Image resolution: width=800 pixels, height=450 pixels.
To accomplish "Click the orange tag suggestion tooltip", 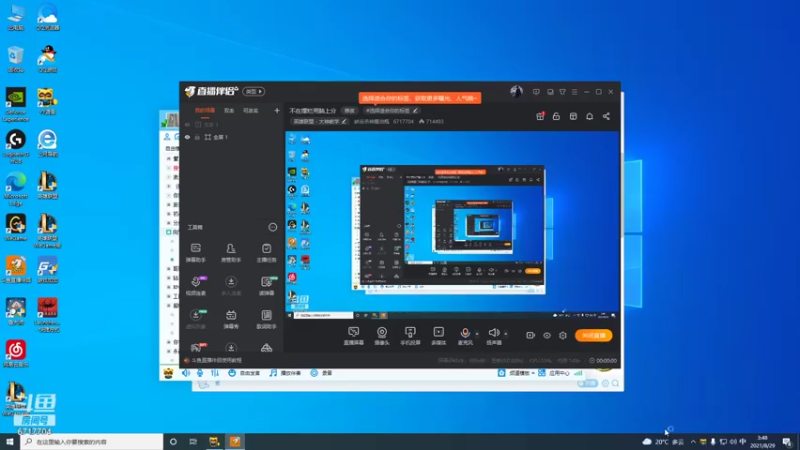I will tap(420, 97).
